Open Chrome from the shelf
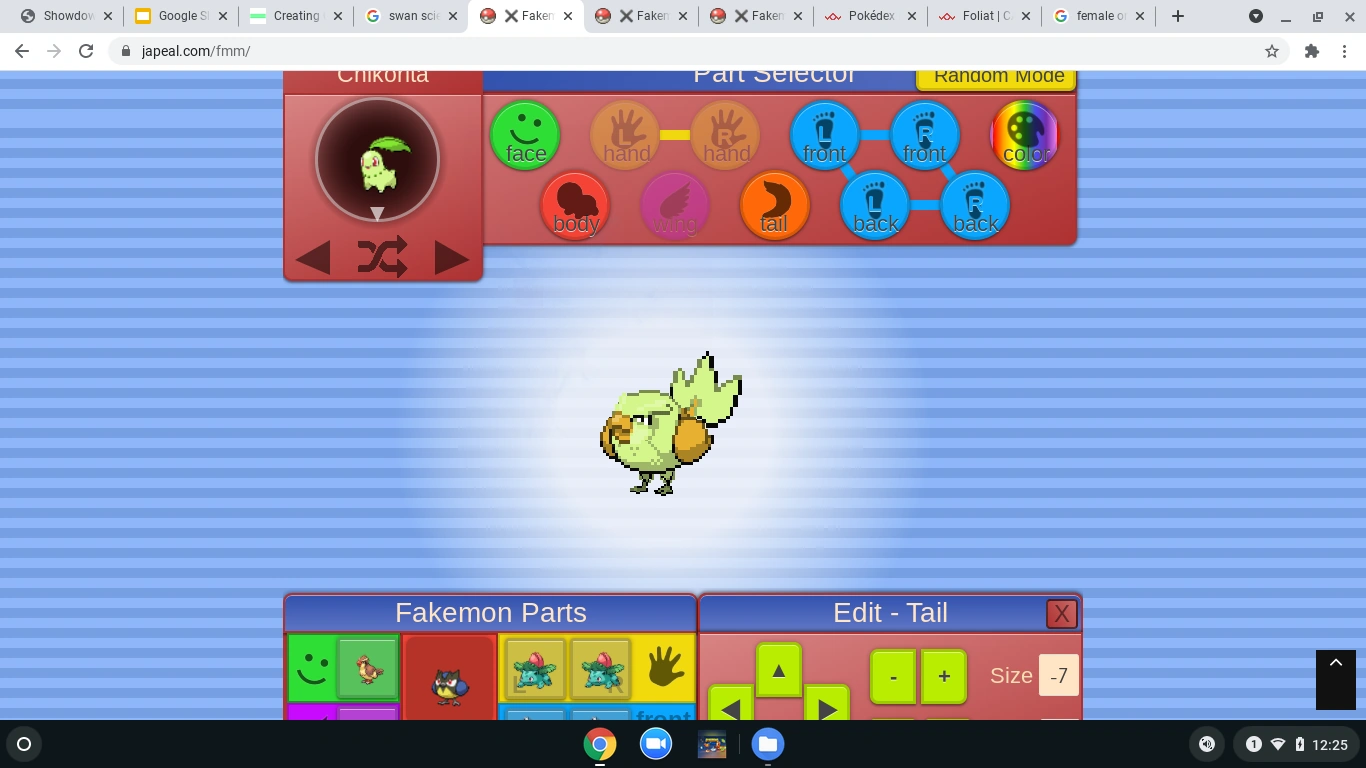 point(600,744)
